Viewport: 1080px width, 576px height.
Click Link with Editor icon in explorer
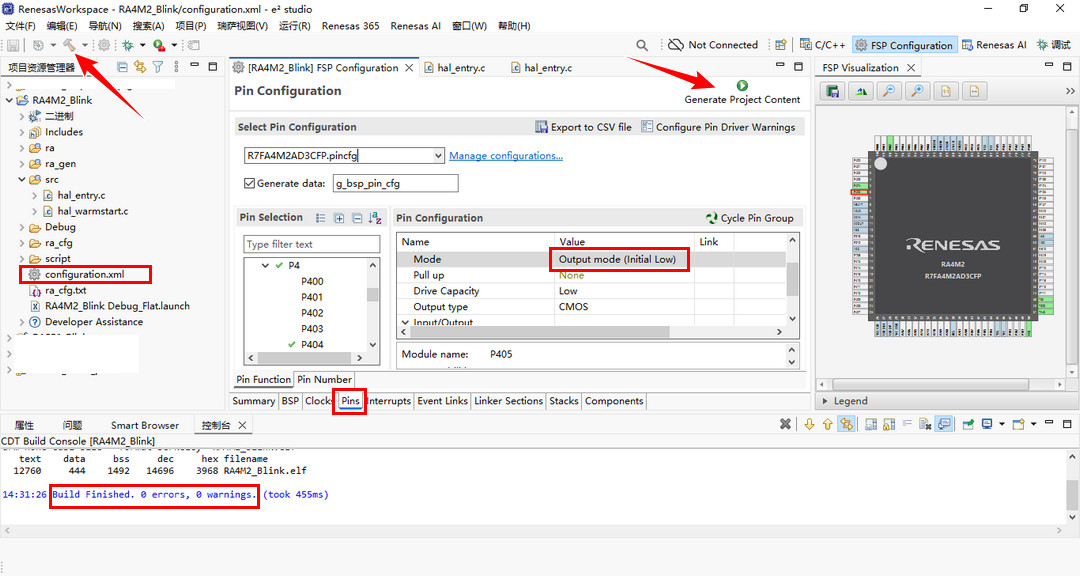[141, 67]
